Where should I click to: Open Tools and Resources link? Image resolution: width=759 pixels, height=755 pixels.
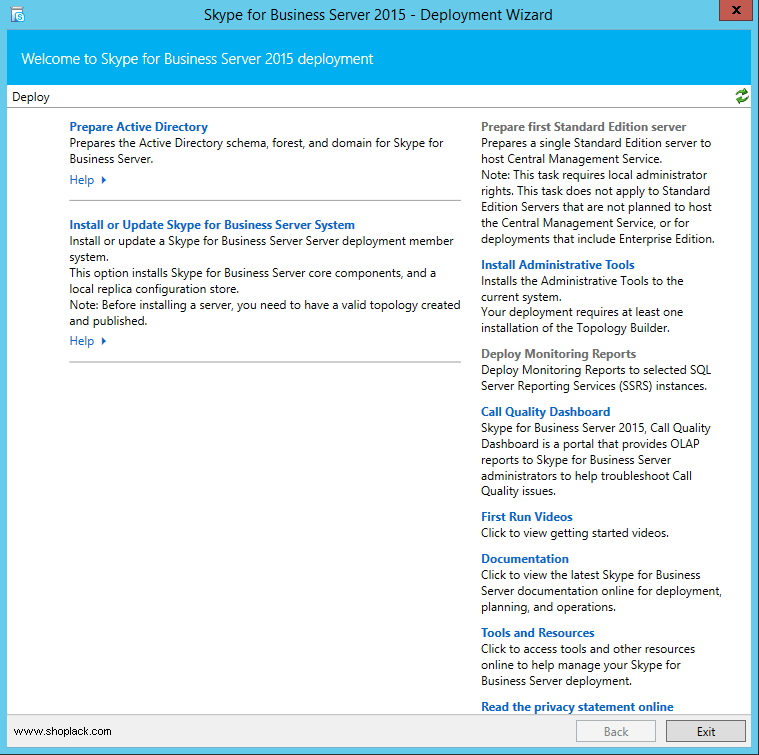(537, 633)
